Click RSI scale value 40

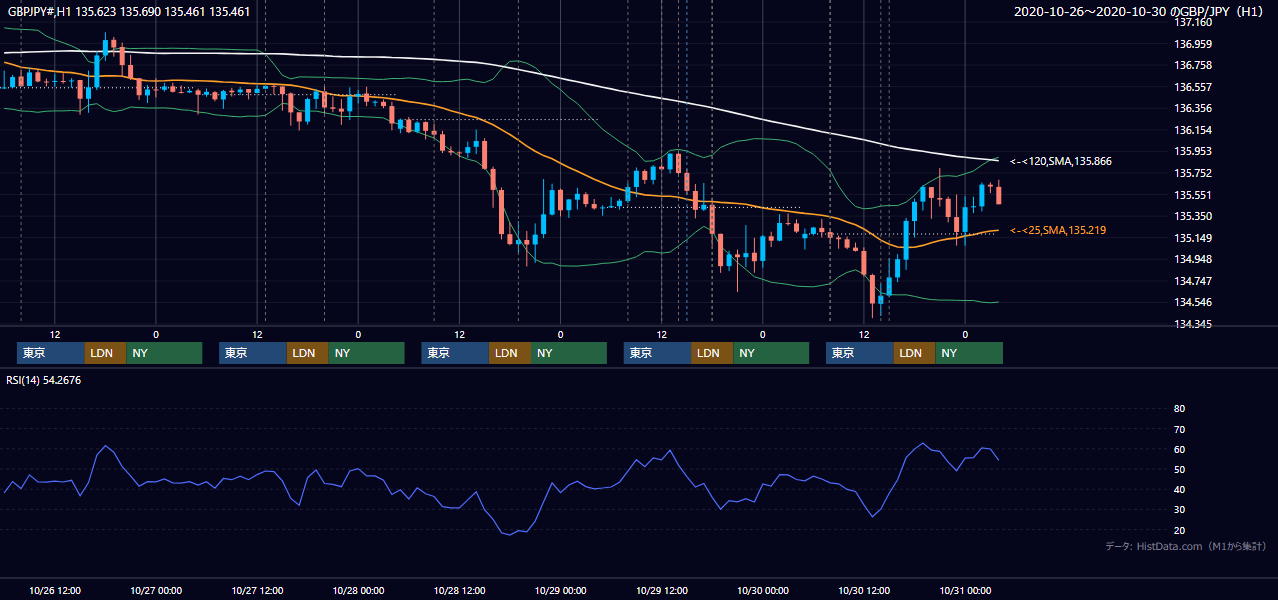click(x=1179, y=489)
